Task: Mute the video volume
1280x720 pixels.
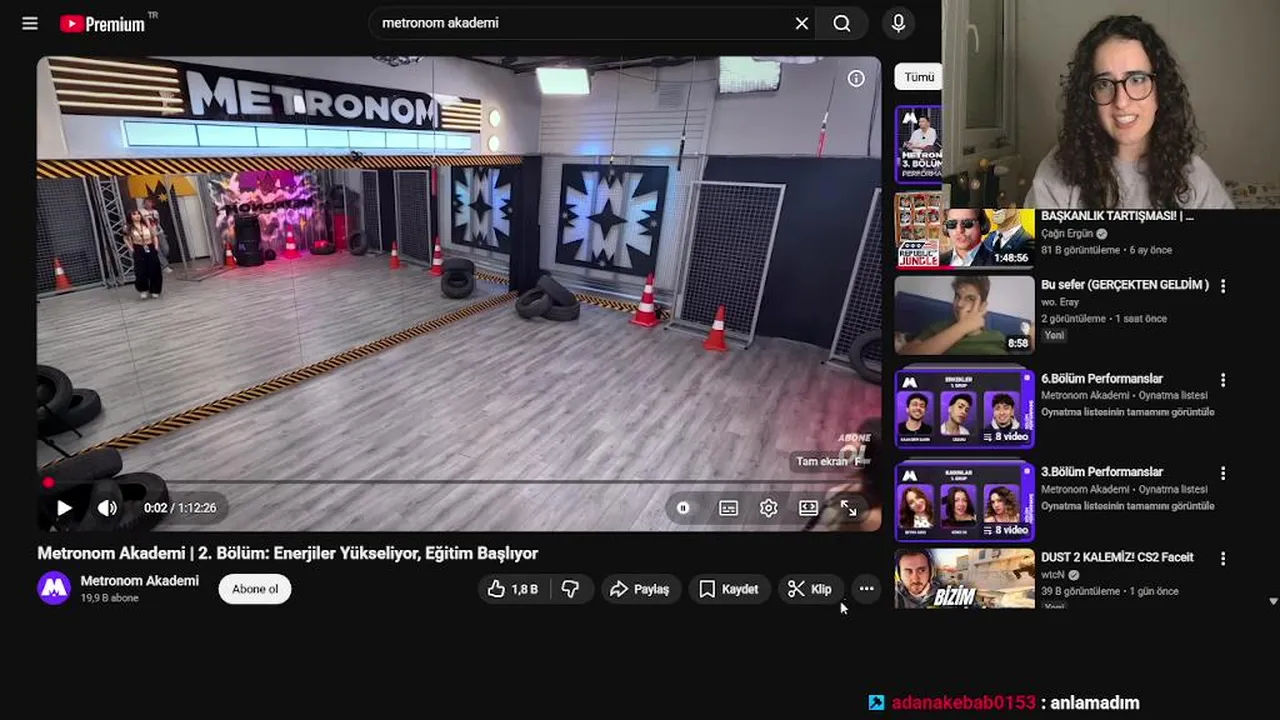Action: coord(107,508)
